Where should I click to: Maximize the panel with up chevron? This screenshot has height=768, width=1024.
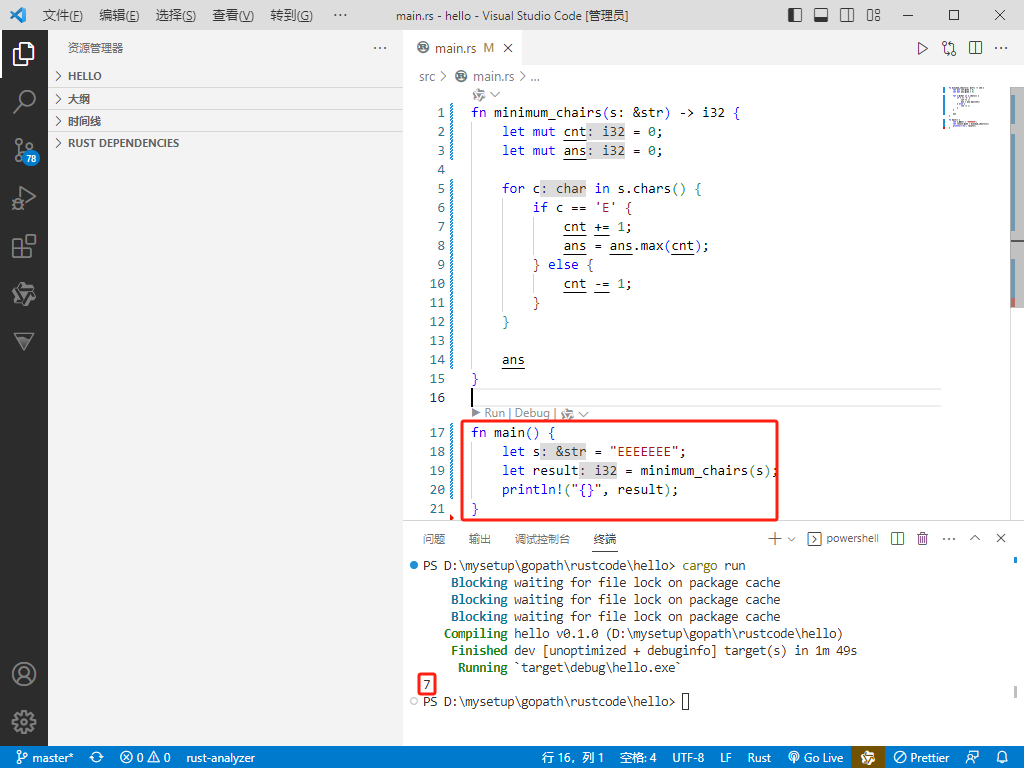pos(975,538)
